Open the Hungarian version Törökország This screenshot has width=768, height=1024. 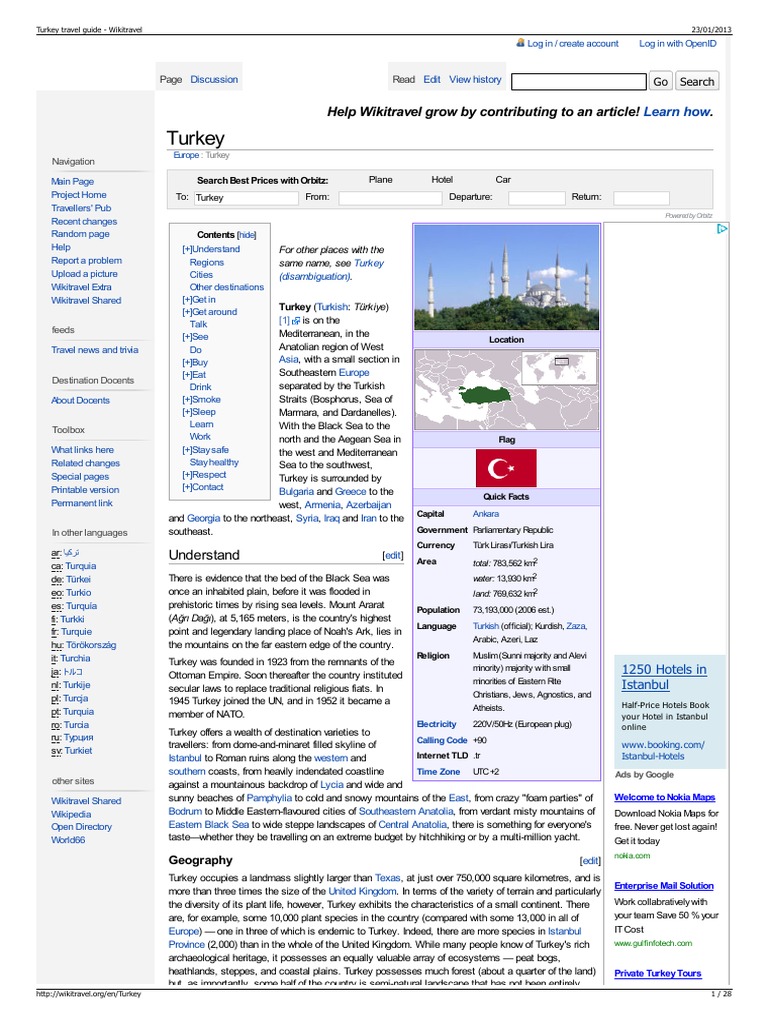pyautogui.click(x=91, y=645)
